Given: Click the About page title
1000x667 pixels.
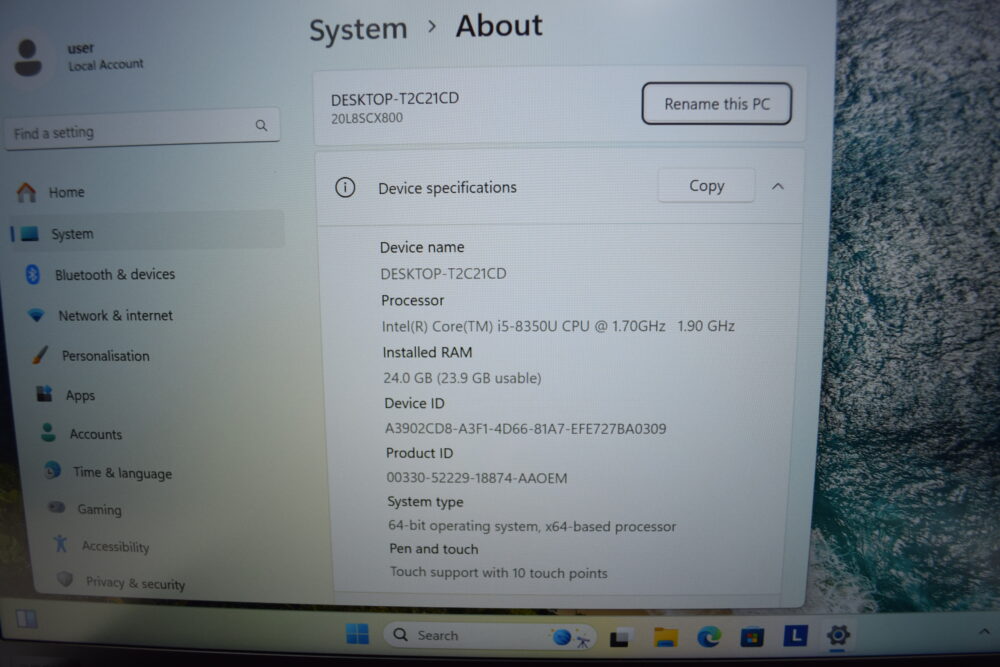Looking at the screenshot, I should (x=499, y=26).
